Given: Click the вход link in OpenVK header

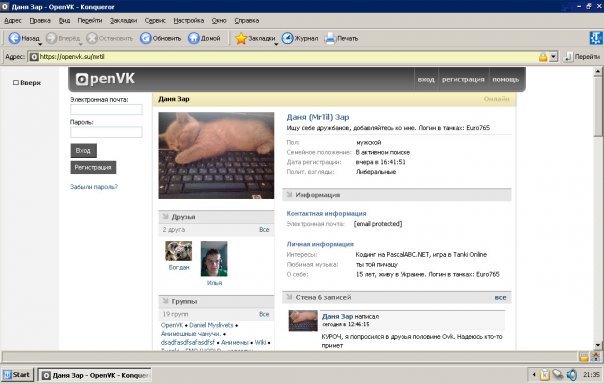Looking at the screenshot, I should click(426, 79).
